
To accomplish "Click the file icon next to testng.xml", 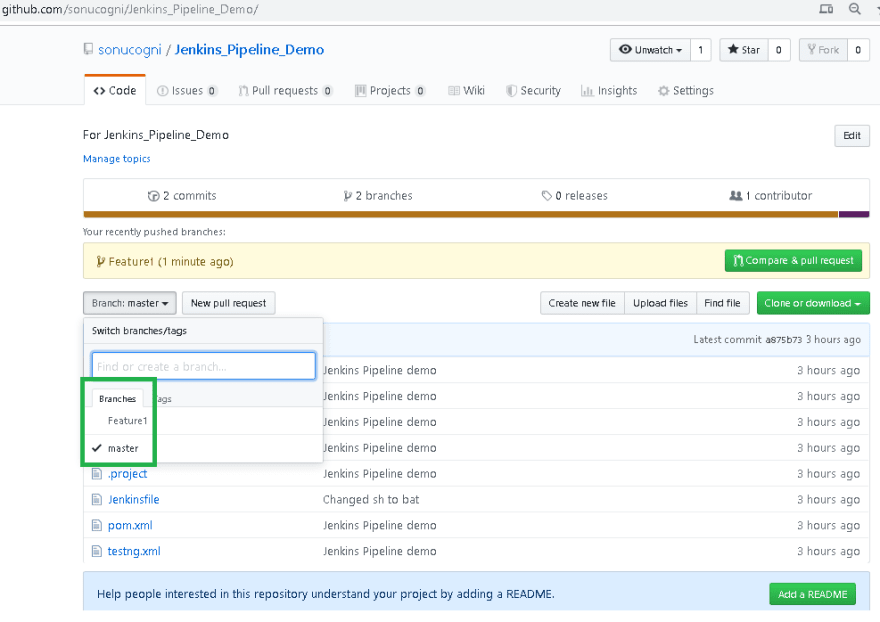I will coord(97,551).
